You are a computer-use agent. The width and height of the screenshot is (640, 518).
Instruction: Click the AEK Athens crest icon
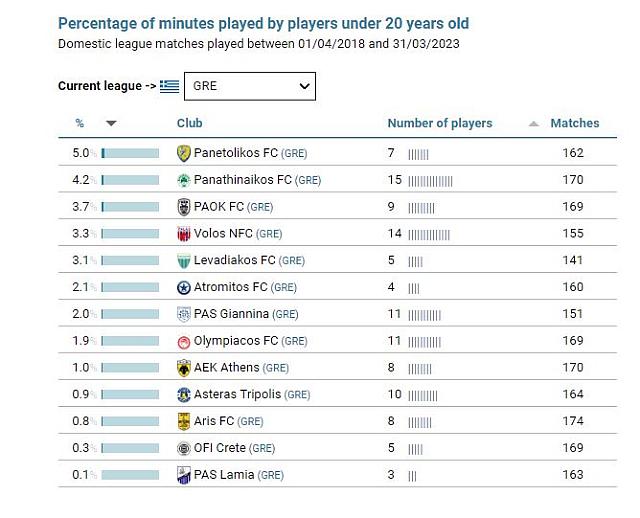pyautogui.click(x=184, y=368)
